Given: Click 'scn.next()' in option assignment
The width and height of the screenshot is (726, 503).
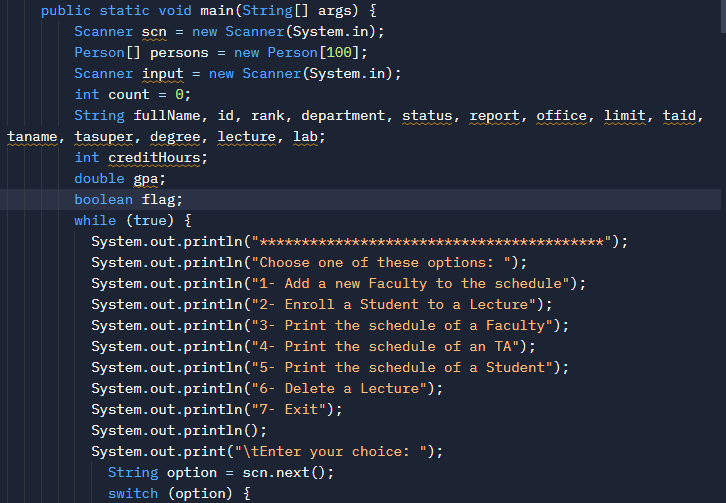Looking at the screenshot, I should click(x=284, y=472).
